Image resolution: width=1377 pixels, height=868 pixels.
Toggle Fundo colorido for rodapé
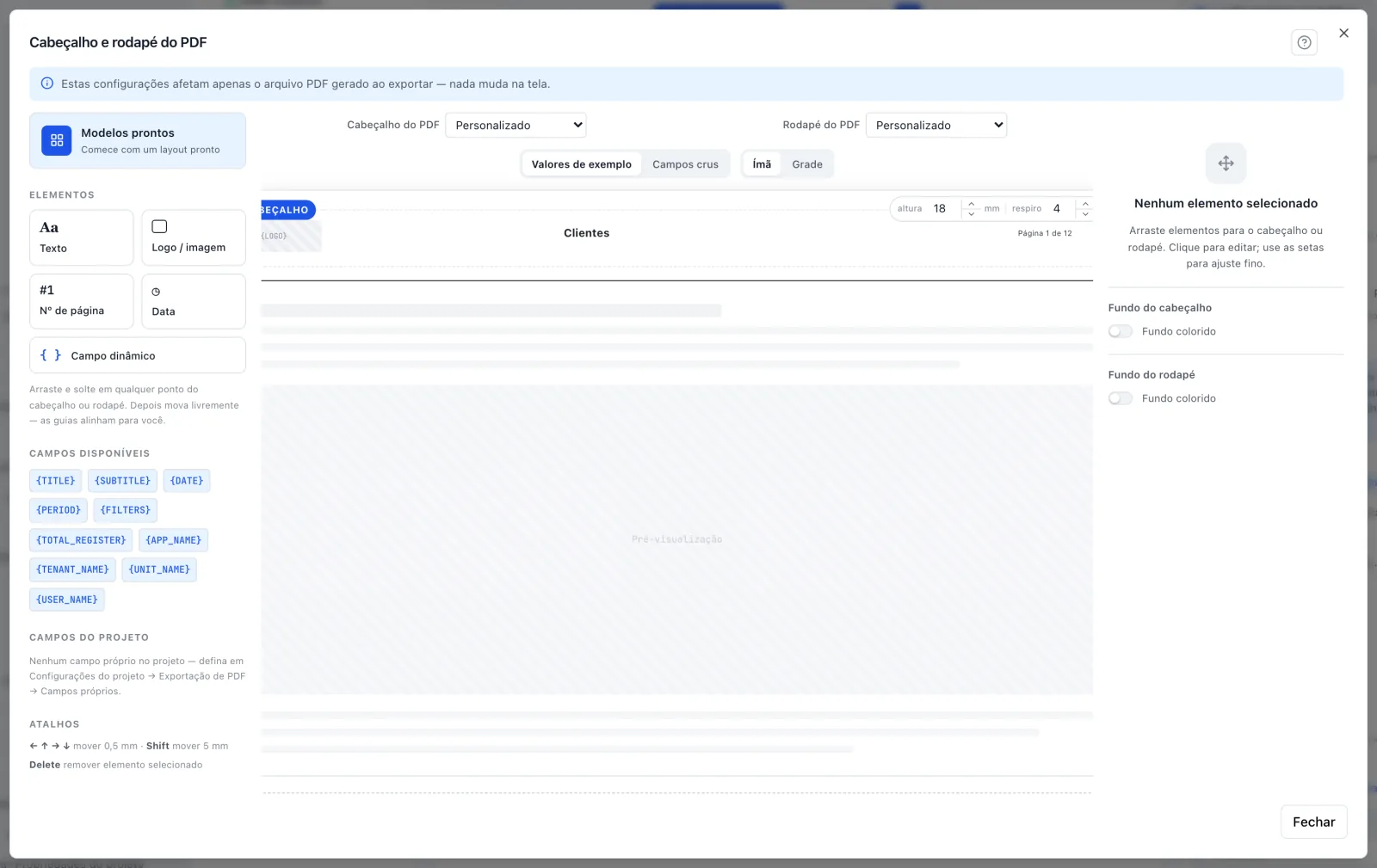(1121, 398)
